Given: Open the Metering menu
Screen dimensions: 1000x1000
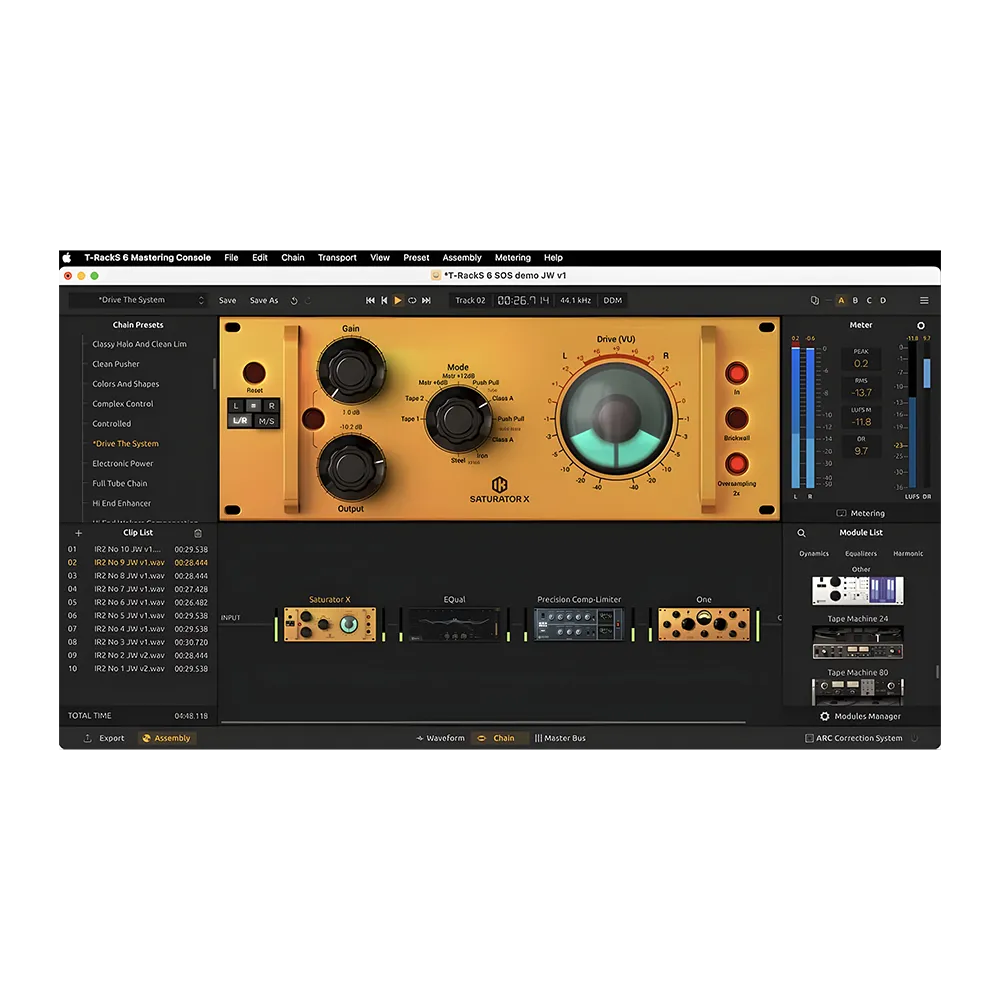Looking at the screenshot, I should click(513, 258).
